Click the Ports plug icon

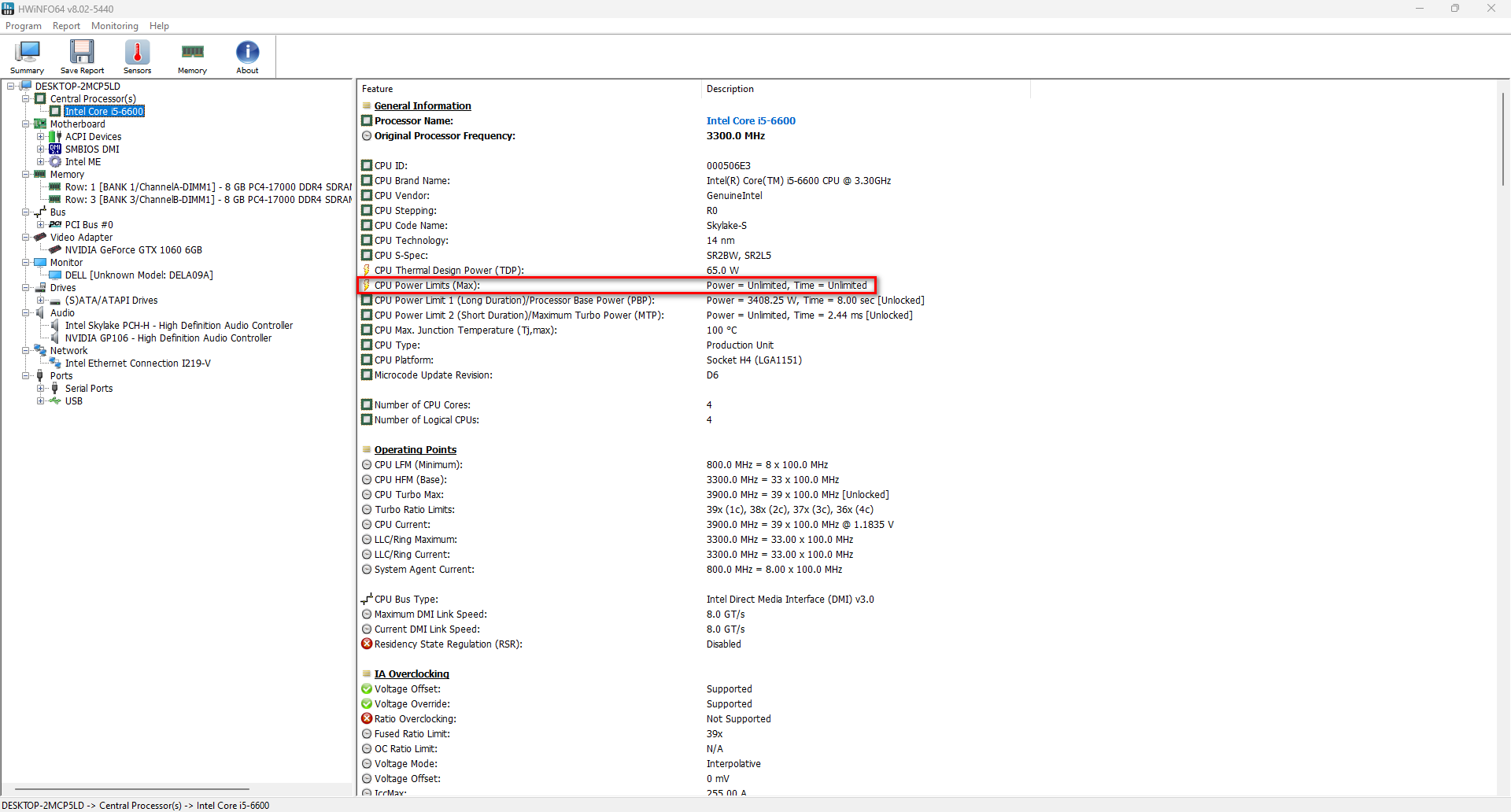[40, 375]
